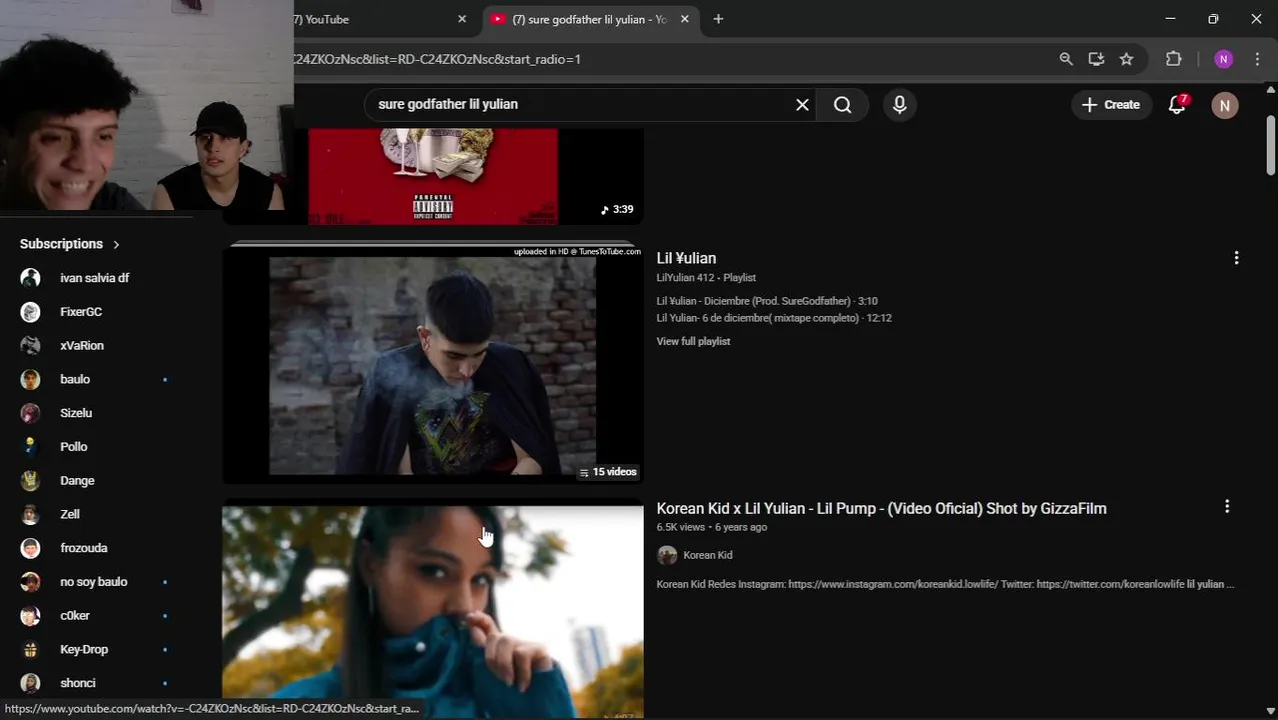
Task: Click frozouda channel avatar icon
Action: coord(31,548)
